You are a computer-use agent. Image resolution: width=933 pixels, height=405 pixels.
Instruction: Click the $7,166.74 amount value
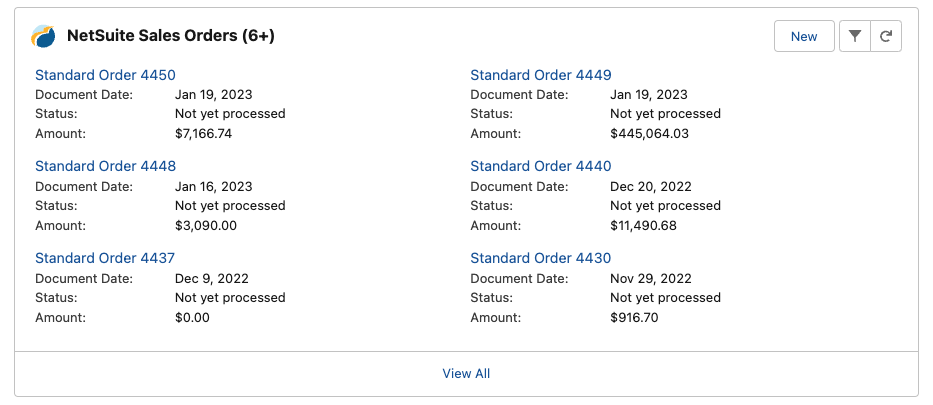[x=203, y=134]
